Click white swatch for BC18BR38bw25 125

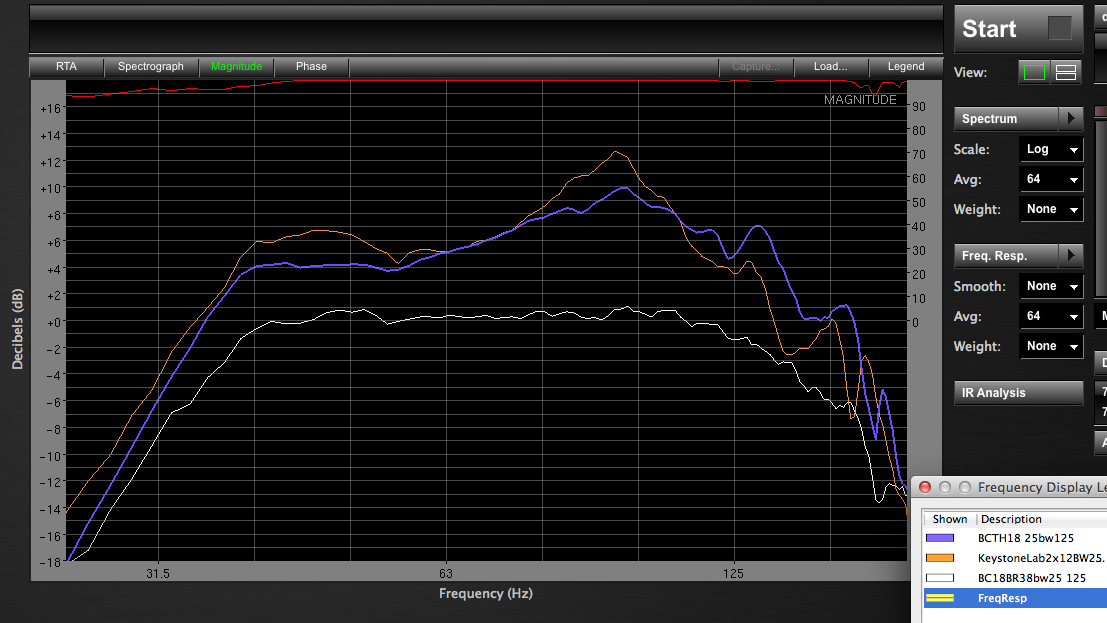pos(940,578)
